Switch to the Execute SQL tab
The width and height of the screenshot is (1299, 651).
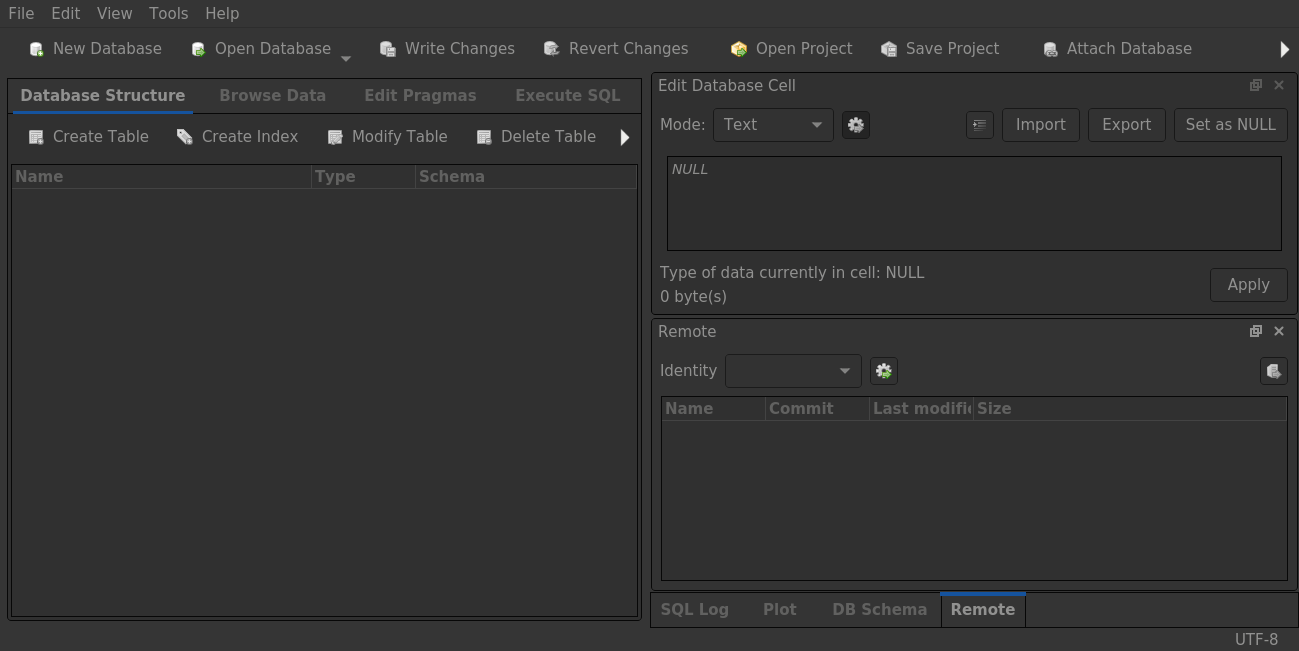tap(568, 96)
